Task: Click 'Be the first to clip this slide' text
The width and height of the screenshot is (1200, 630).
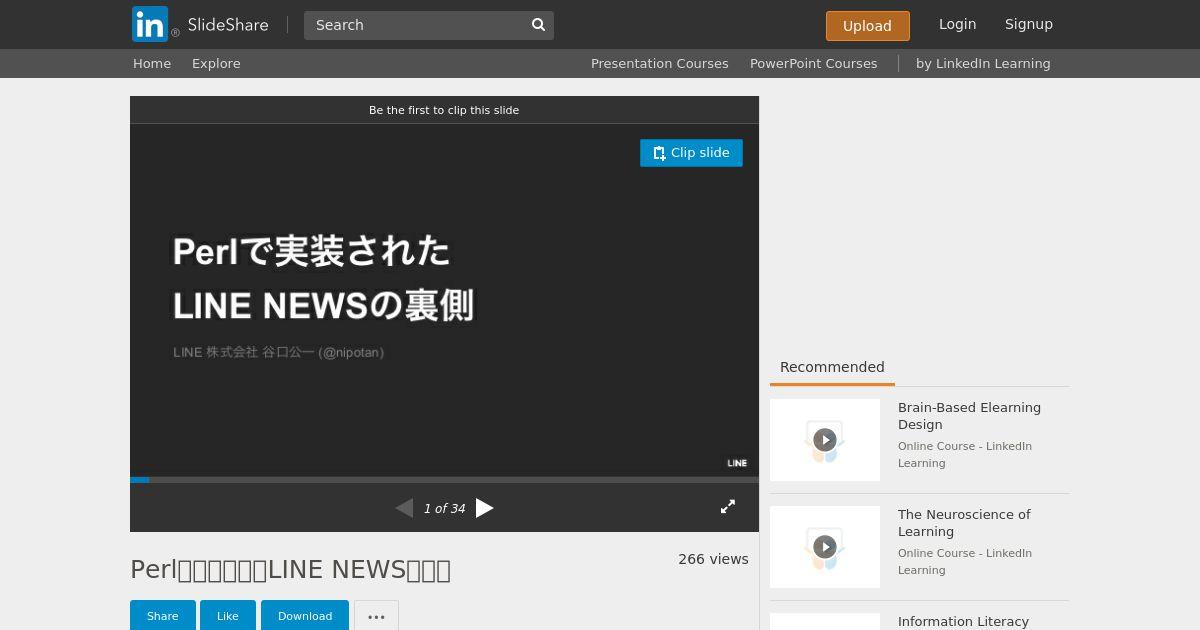Action: point(444,110)
